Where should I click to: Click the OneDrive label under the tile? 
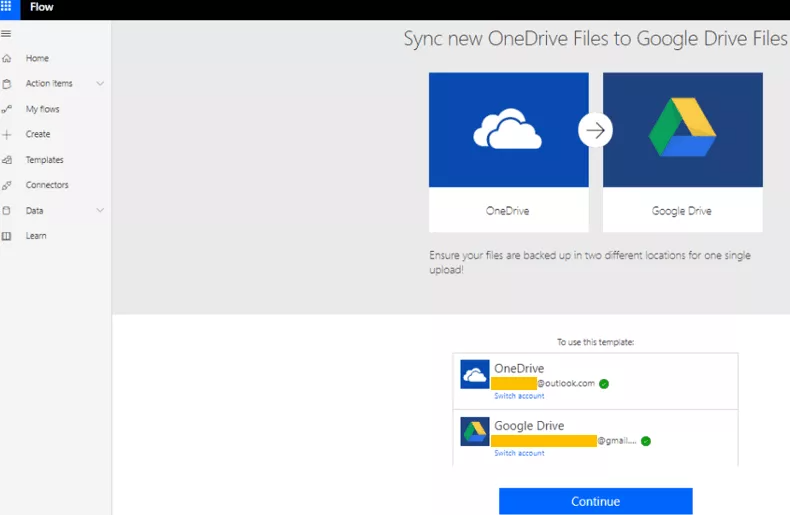point(507,211)
